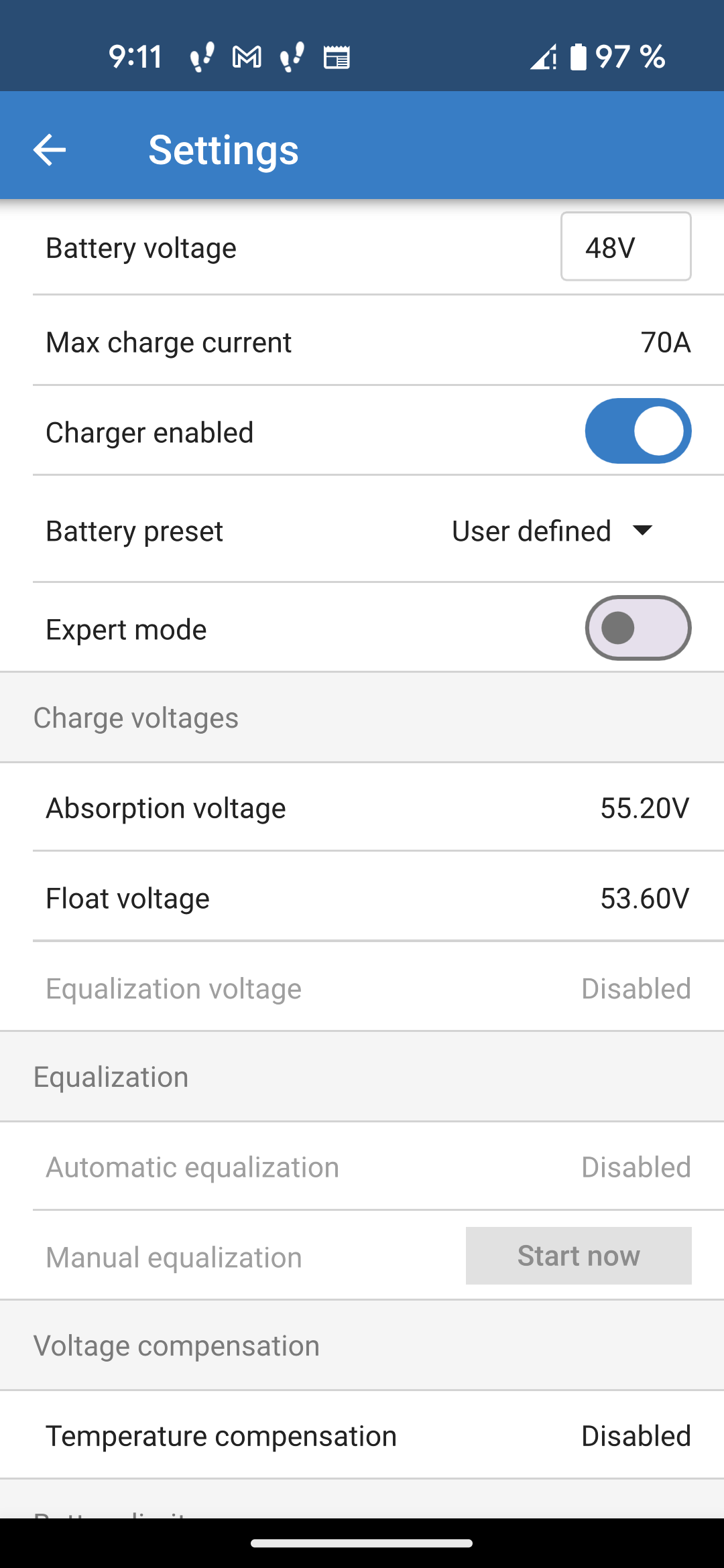Tap the second footsteps notification icon
Image resolution: width=724 pixels, height=1568 pixels.
coord(292,57)
